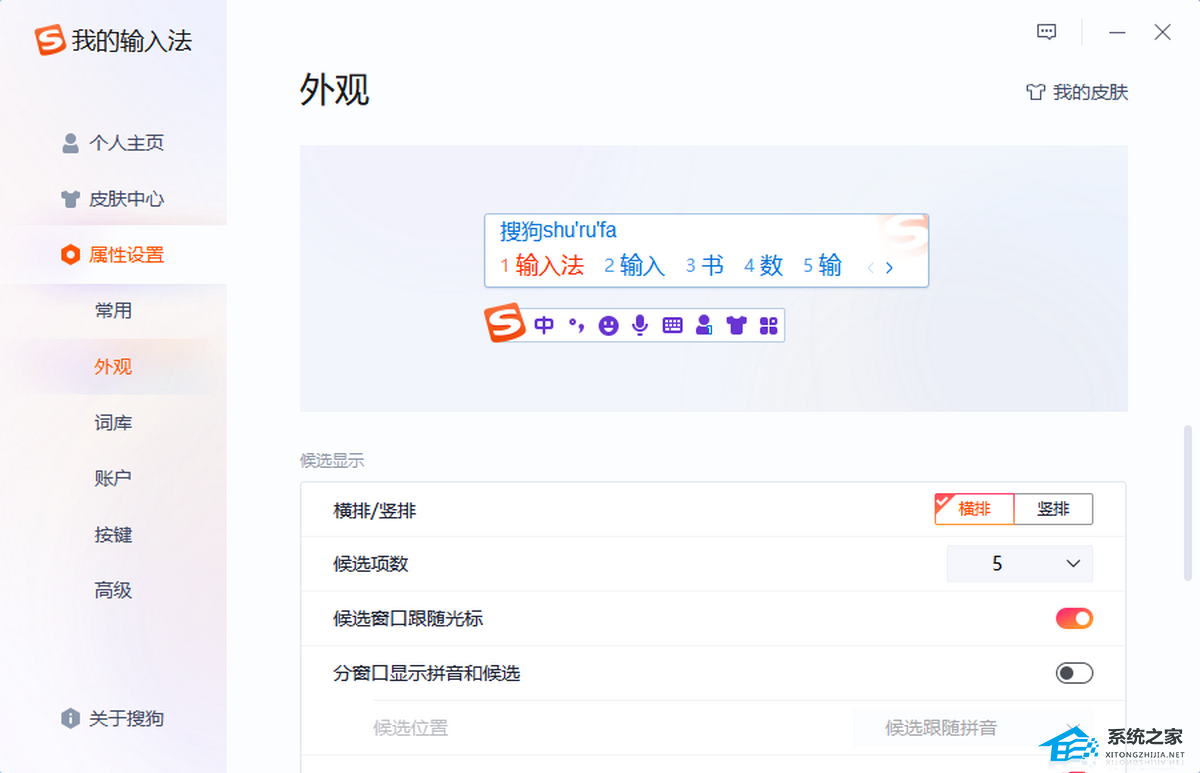The width and height of the screenshot is (1200, 773).
Task: Open the toolbox grid icon
Action: pos(768,325)
